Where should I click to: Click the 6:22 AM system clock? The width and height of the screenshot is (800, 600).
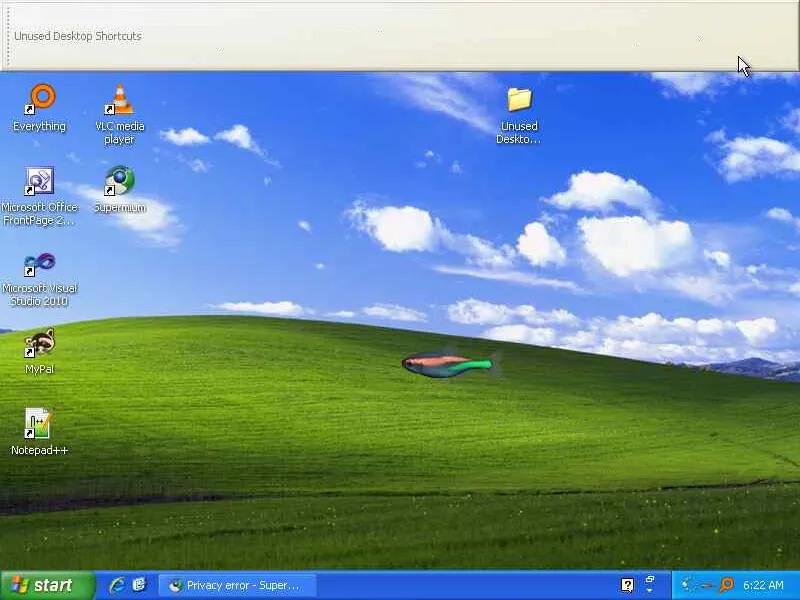click(763, 585)
